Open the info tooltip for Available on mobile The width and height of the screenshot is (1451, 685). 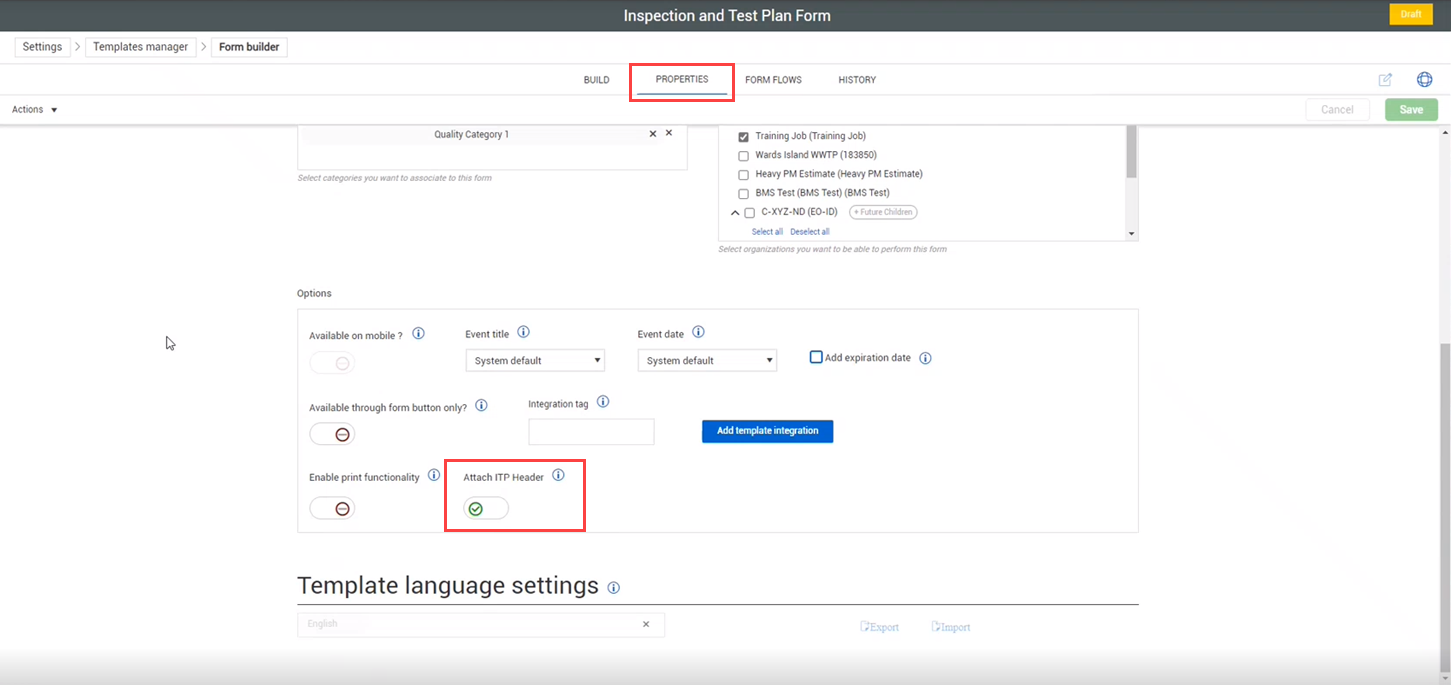tap(419, 334)
